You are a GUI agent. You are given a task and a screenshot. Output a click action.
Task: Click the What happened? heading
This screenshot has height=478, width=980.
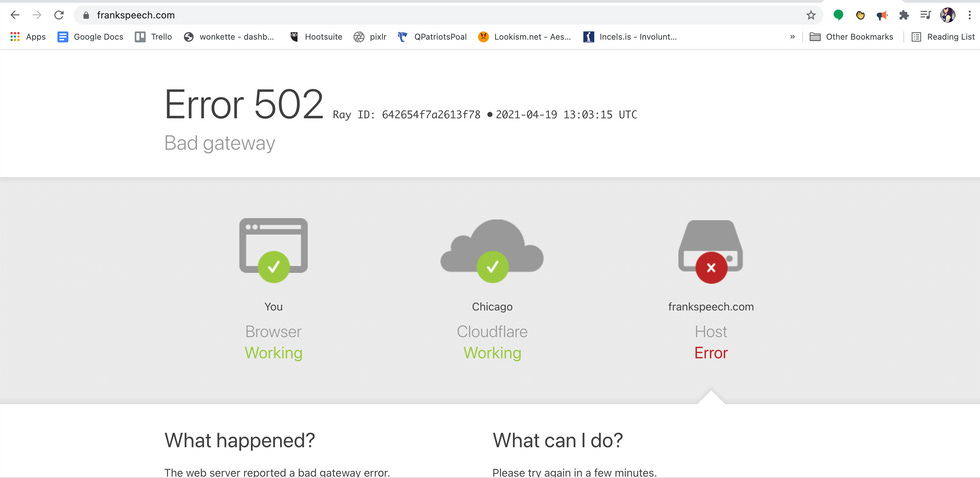[240, 441]
